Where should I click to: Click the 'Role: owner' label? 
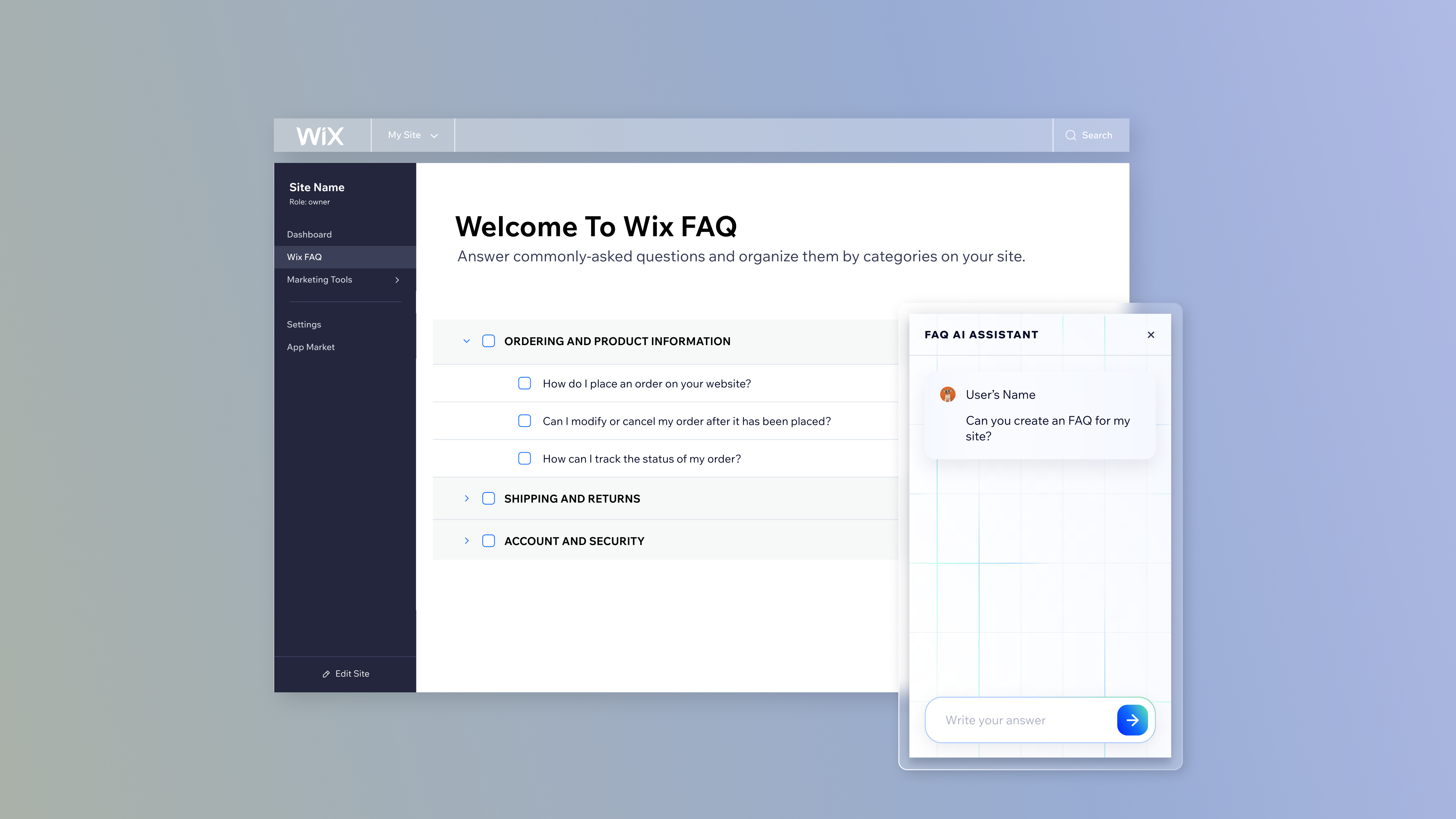click(309, 202)
